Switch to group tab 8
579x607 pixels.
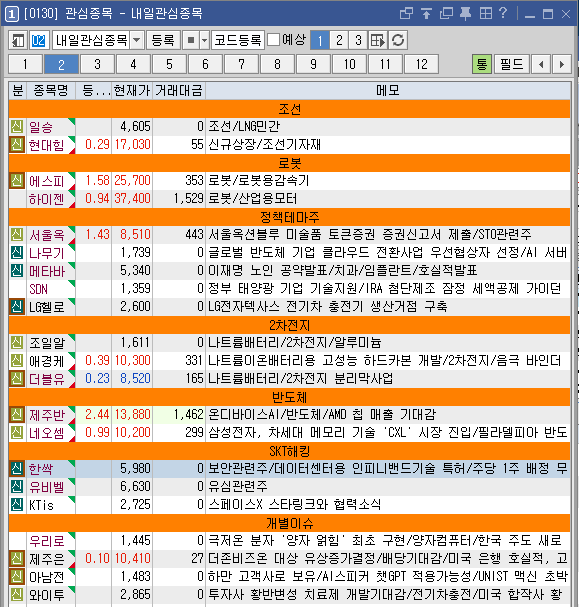click(277, 64)
